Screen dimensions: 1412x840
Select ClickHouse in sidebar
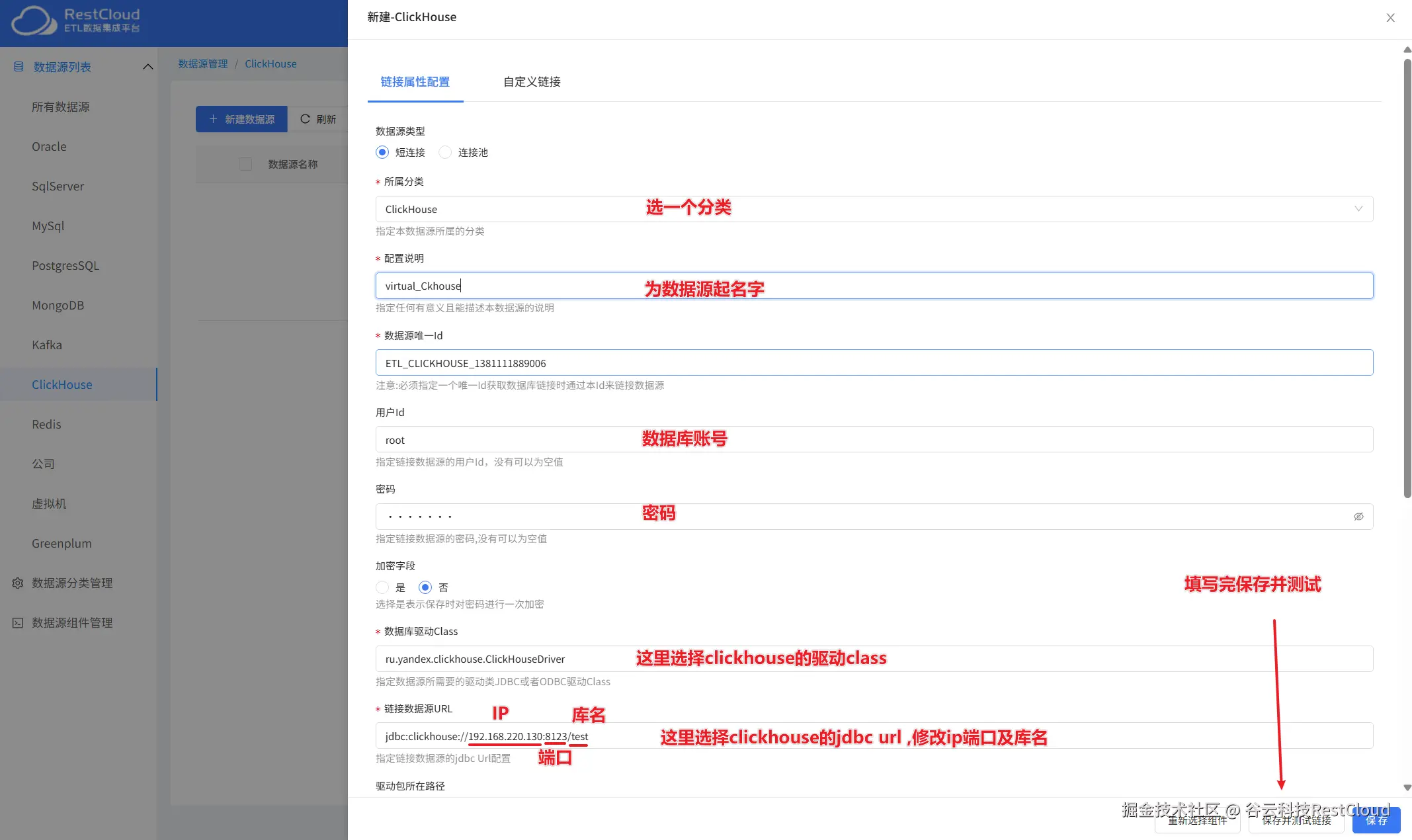79,384
